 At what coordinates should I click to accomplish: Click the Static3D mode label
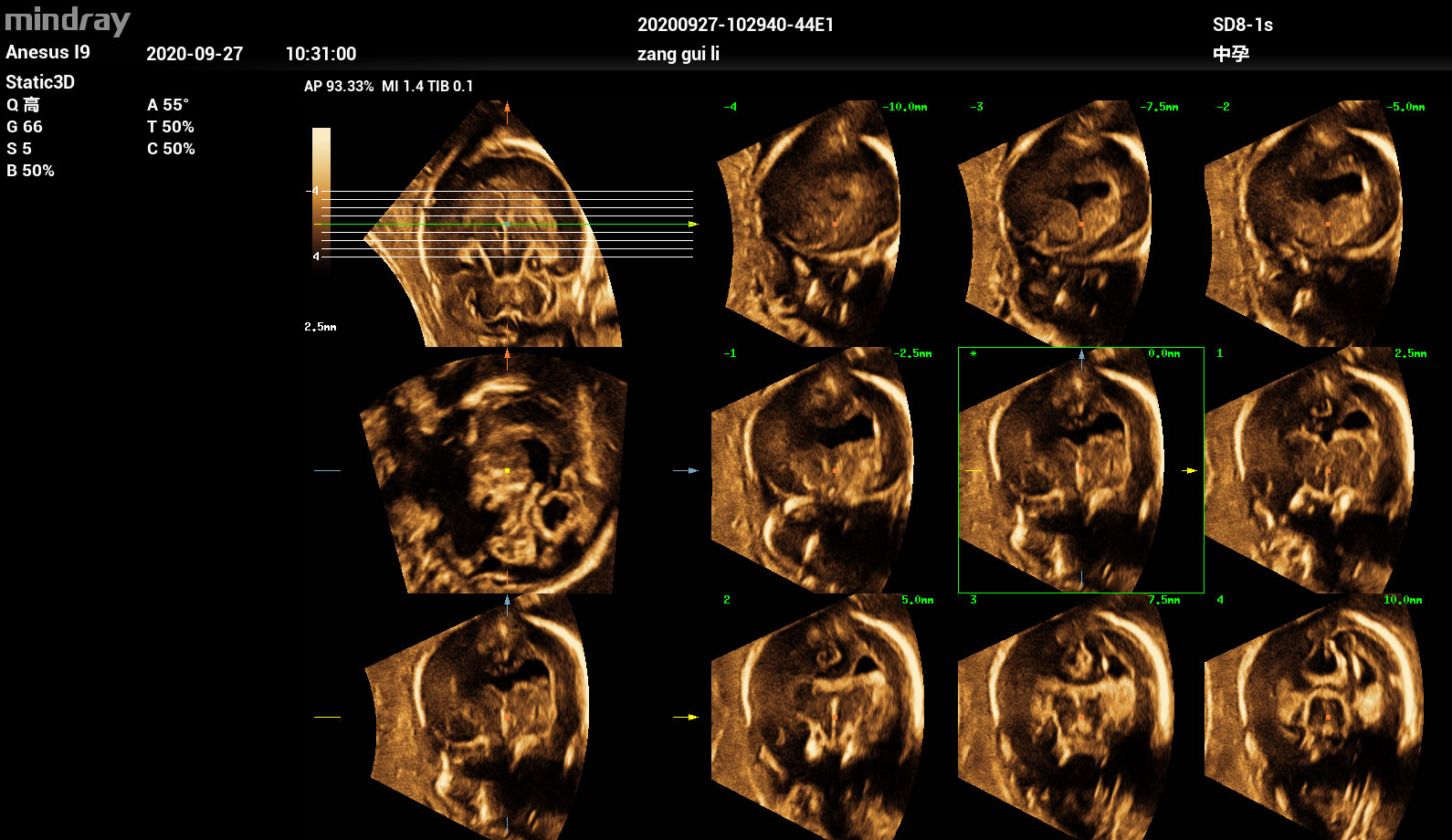click(x=40, y=82)
